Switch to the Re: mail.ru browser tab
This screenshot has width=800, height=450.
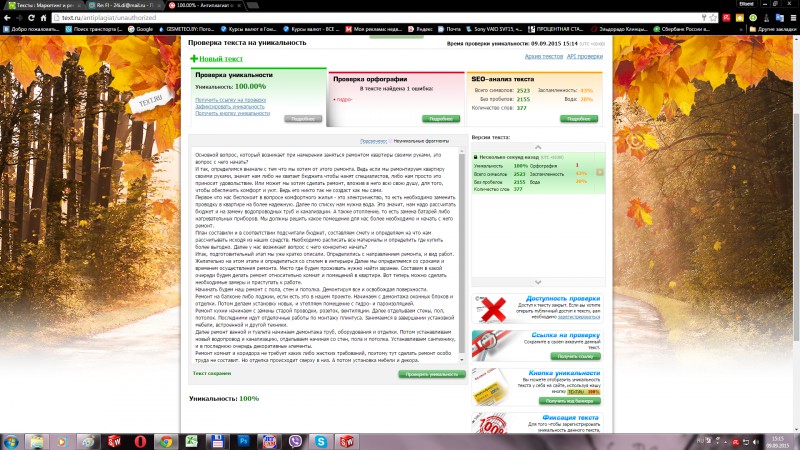tap(124, 5)
